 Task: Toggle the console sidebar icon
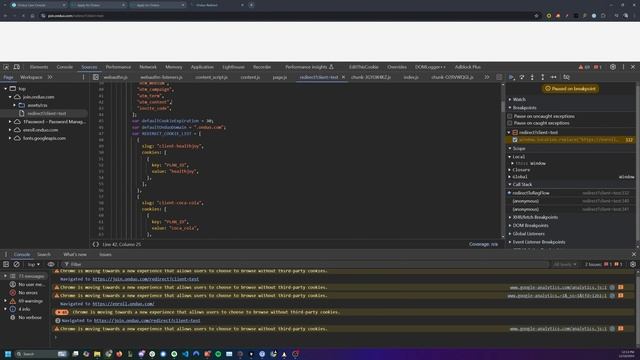(6, 264)
